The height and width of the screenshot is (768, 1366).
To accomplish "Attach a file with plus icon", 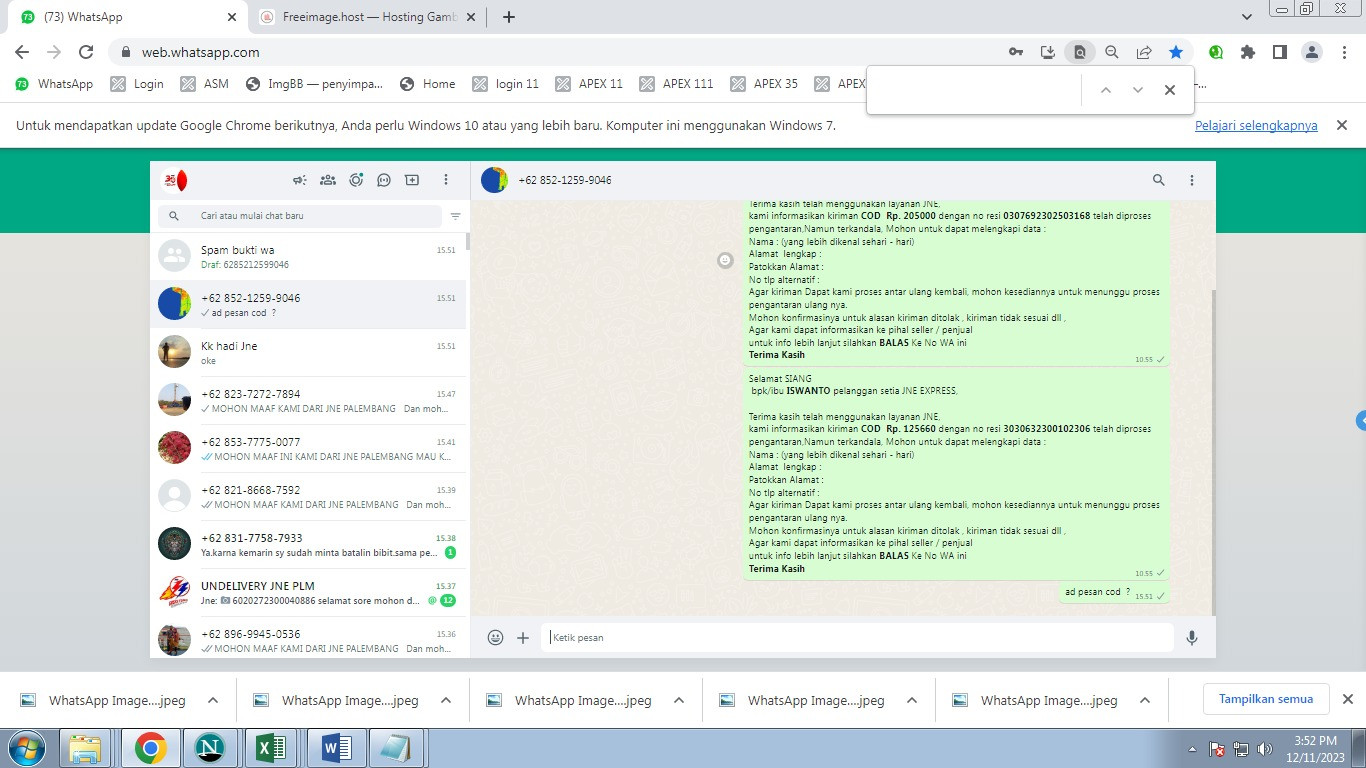I will coord(523,637).
